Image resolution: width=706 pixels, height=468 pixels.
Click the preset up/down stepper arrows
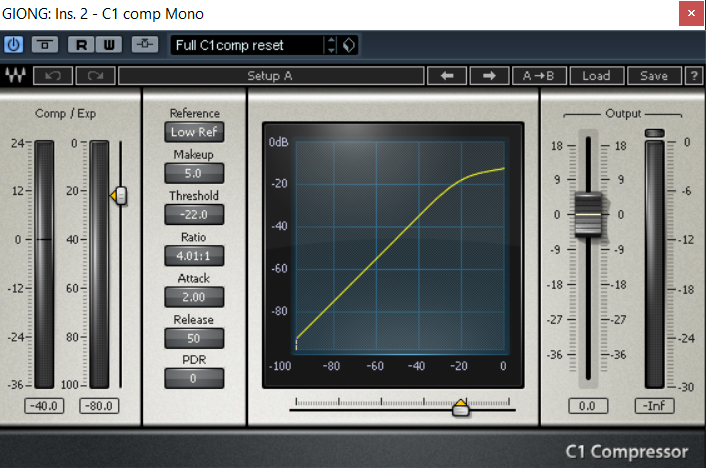(x=331, y=45)
